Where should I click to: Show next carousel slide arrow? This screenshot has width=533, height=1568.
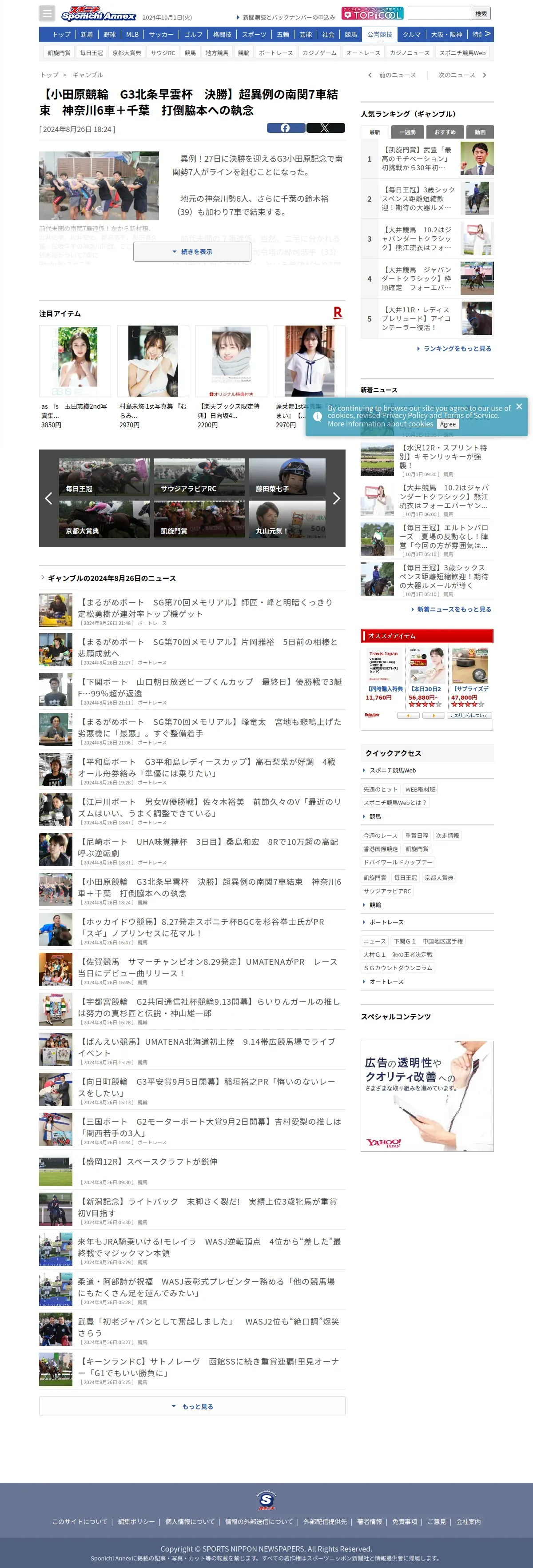(337, 498)
